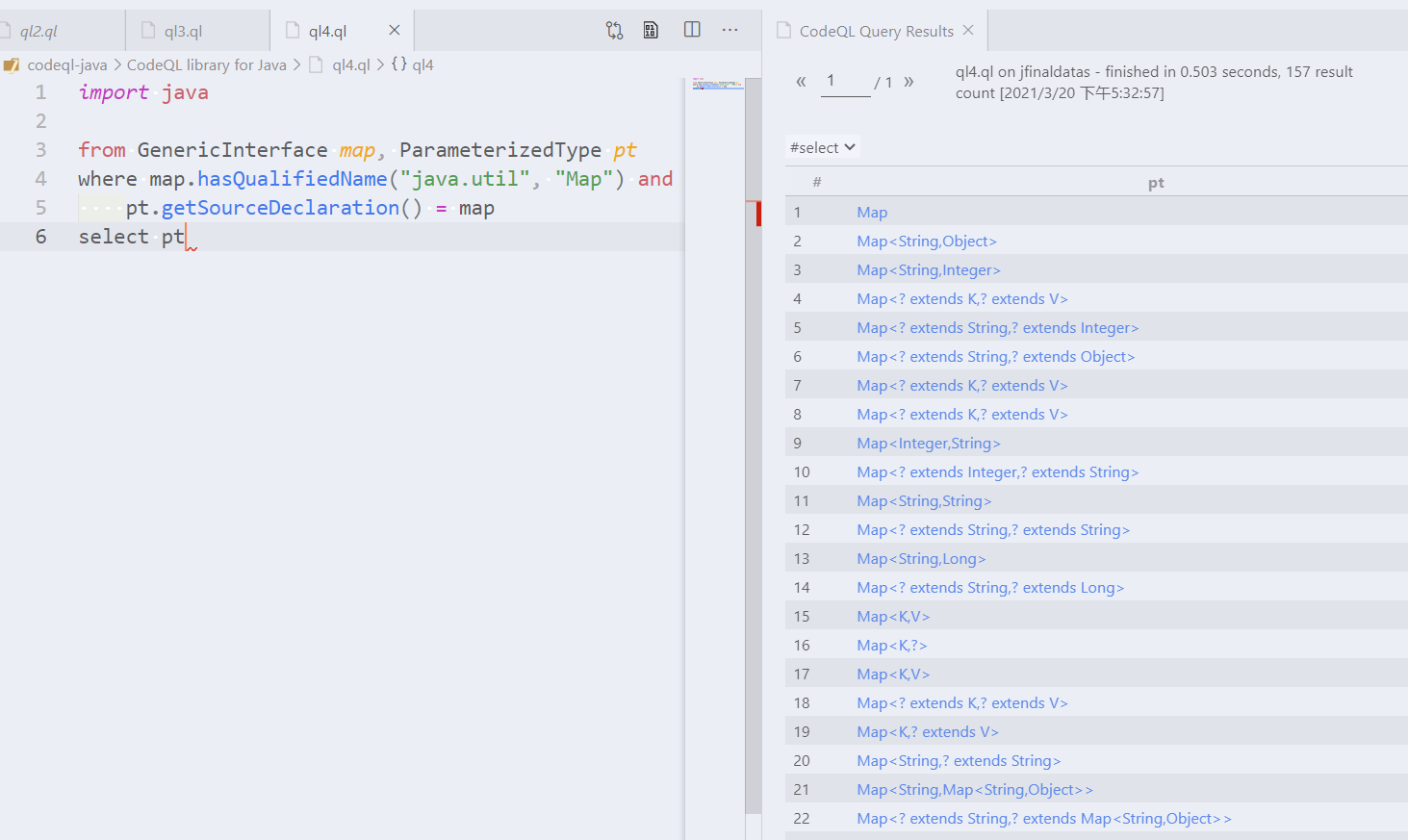Close the ql4.ql editor tab
Screen dimensions: 1408x840
[x=394, y=31]
